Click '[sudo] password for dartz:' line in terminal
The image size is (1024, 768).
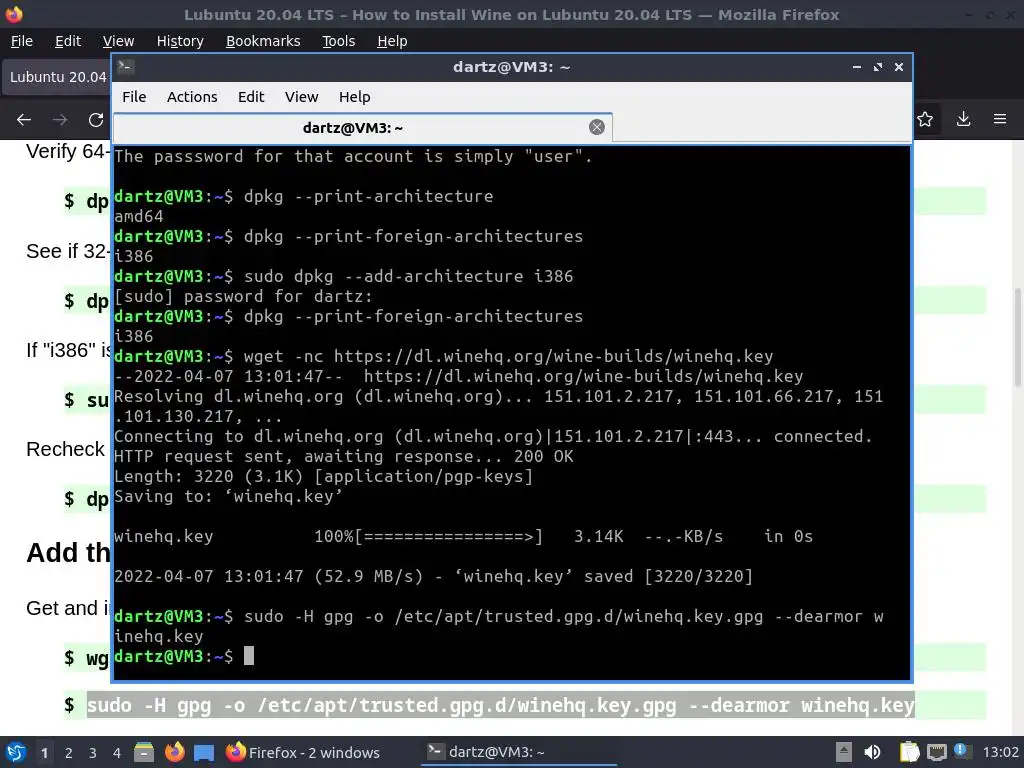click(x=243, y=296)
